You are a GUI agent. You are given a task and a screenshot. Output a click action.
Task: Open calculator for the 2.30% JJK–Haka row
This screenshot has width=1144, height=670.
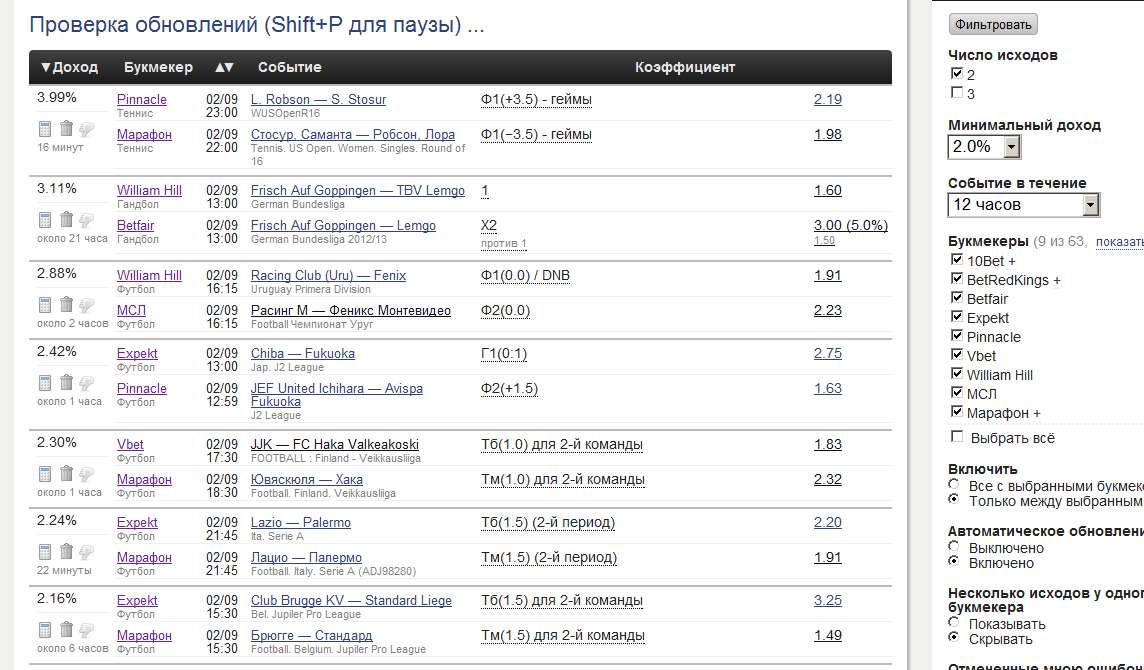pos(45,474)
